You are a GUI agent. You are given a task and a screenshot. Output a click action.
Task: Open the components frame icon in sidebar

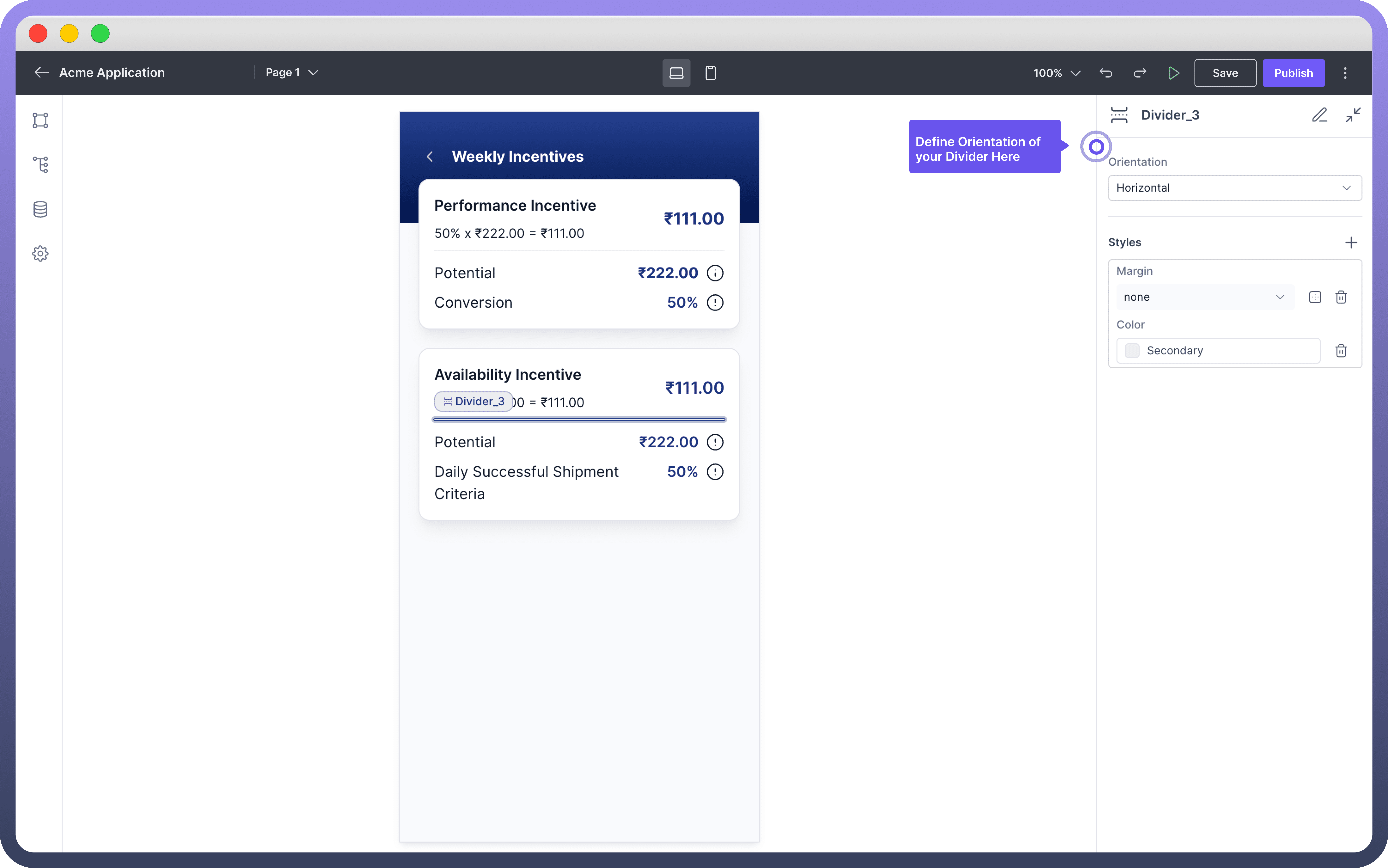pos(40,121)
